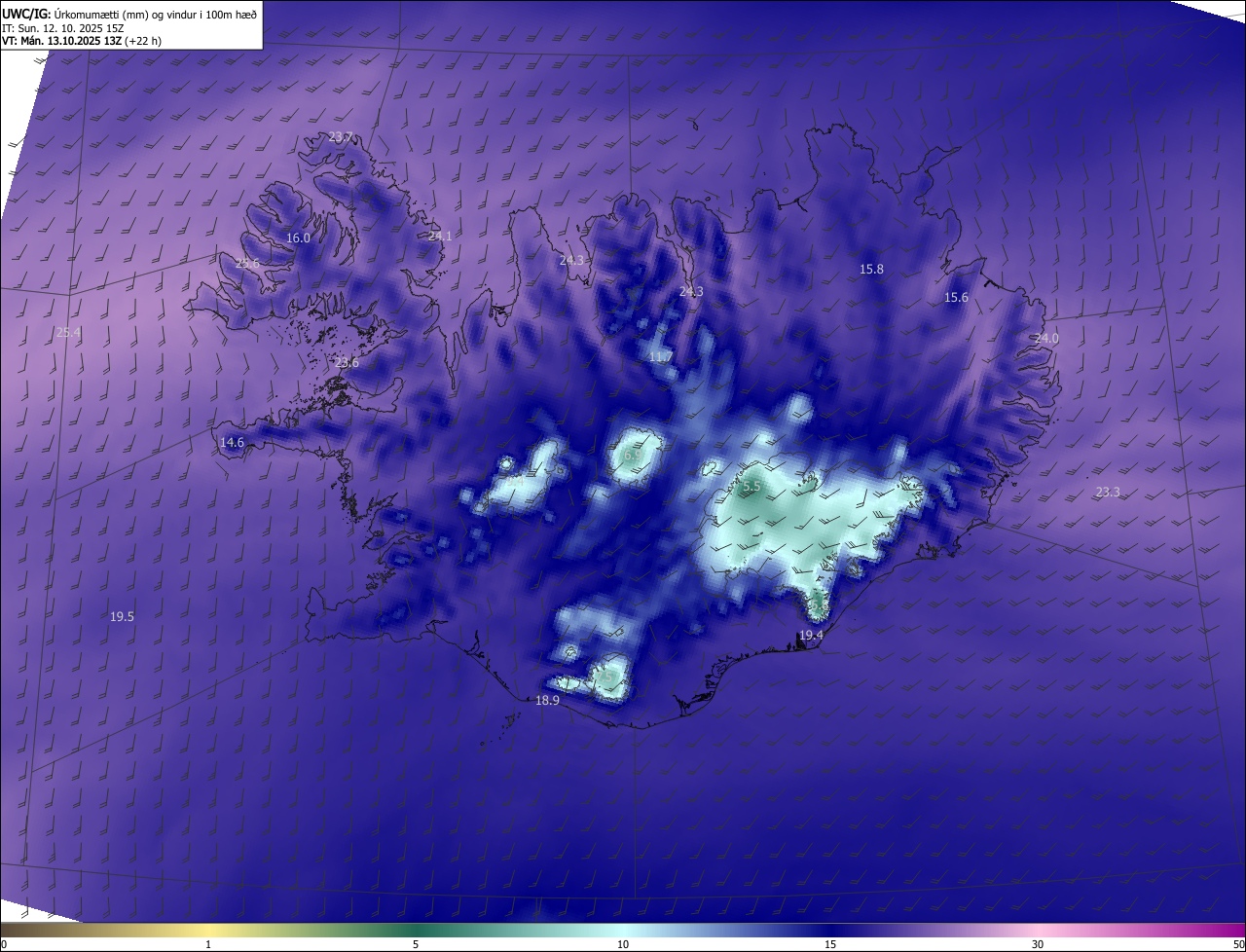Click the 6.9 value on the glacier
The image size is (1246, 952).
coord(632,456)
